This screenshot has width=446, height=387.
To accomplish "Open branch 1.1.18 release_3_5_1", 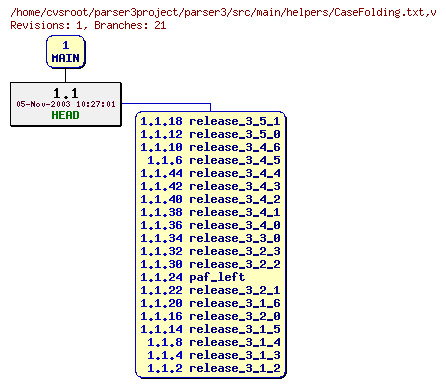I will click(x=210, y=121).
